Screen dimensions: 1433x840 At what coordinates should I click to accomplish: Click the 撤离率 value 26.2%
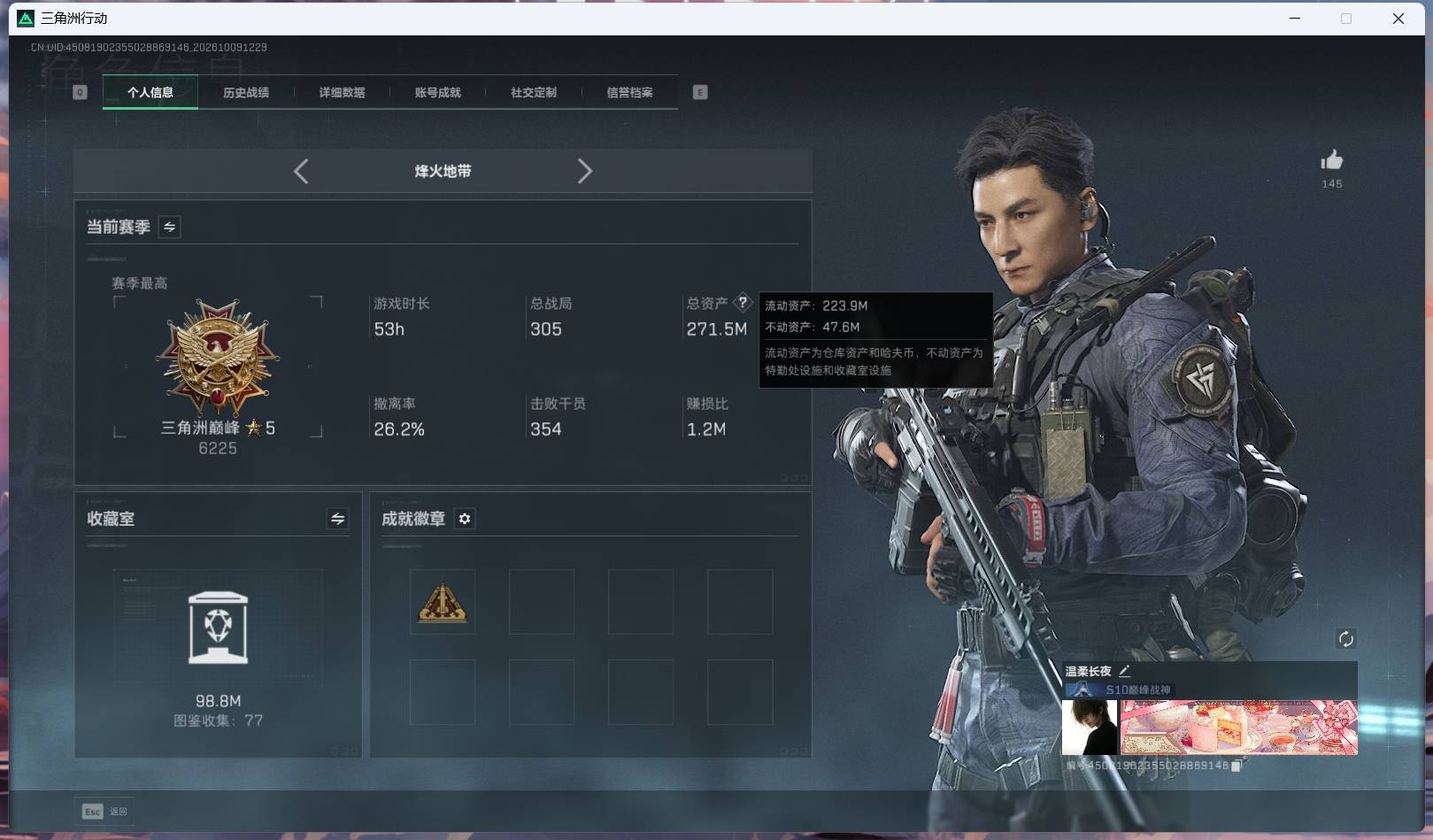click(x=398, y=429)
